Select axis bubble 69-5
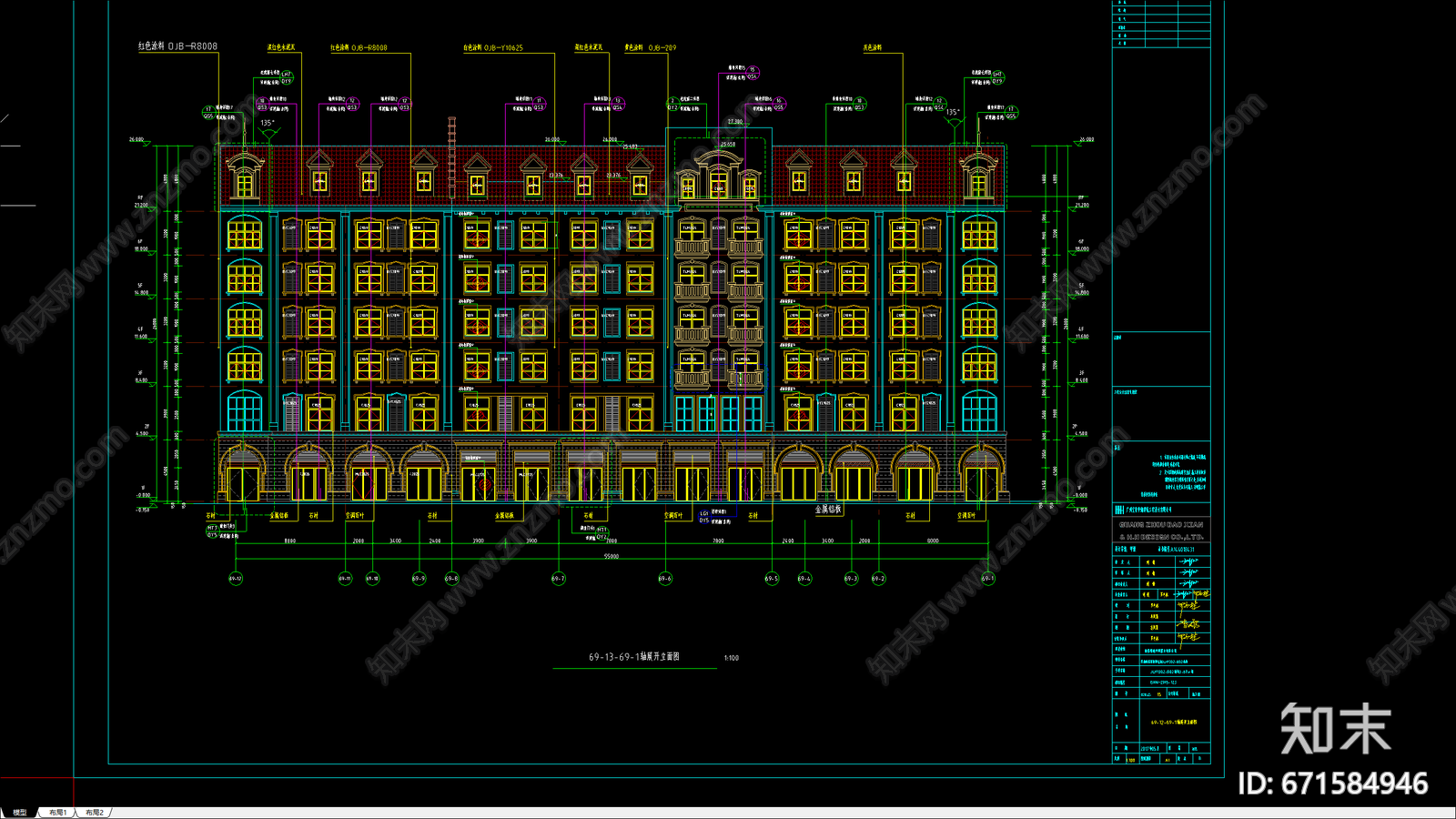 772,579
